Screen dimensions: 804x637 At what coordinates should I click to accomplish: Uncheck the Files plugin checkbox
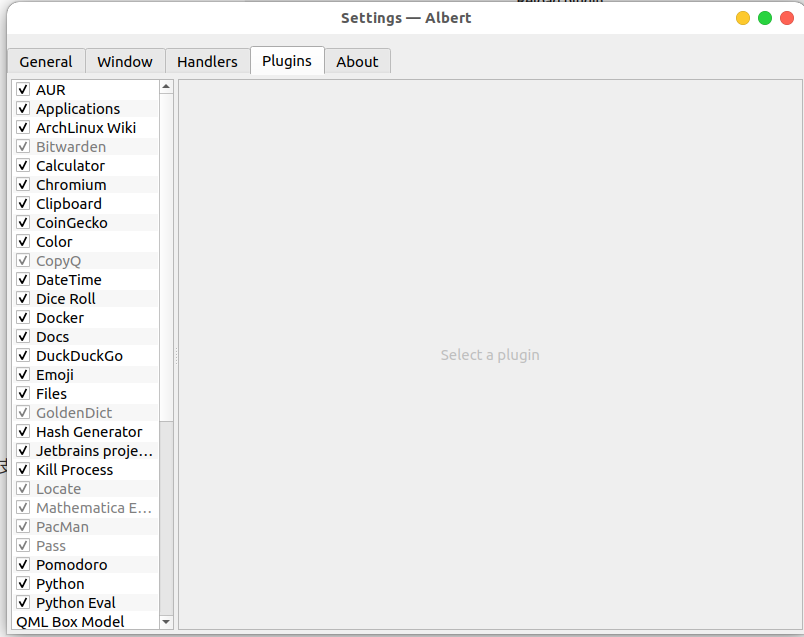click(23, 393)
